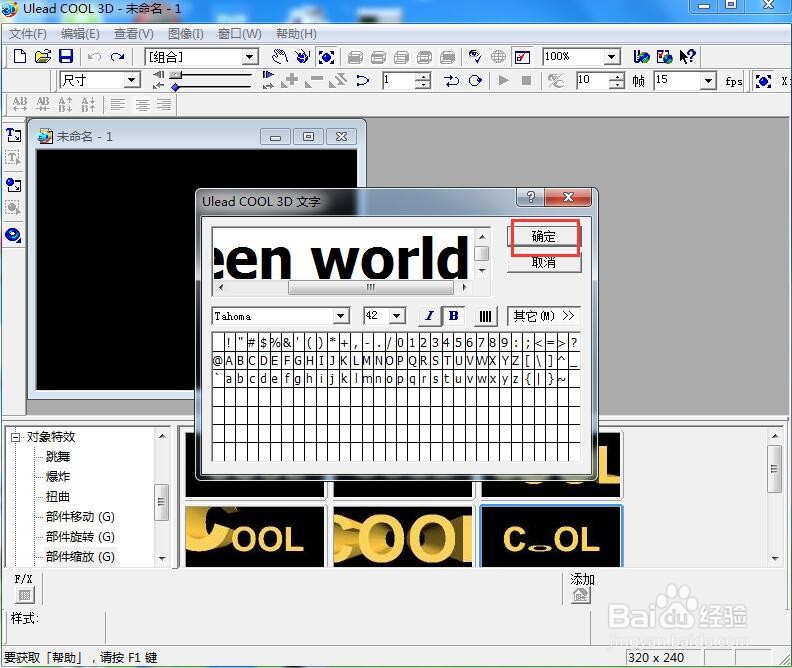This screenshot has height=668, width=792.
Task: Open the 帮助(H) menu
Action: click(296, 34)
